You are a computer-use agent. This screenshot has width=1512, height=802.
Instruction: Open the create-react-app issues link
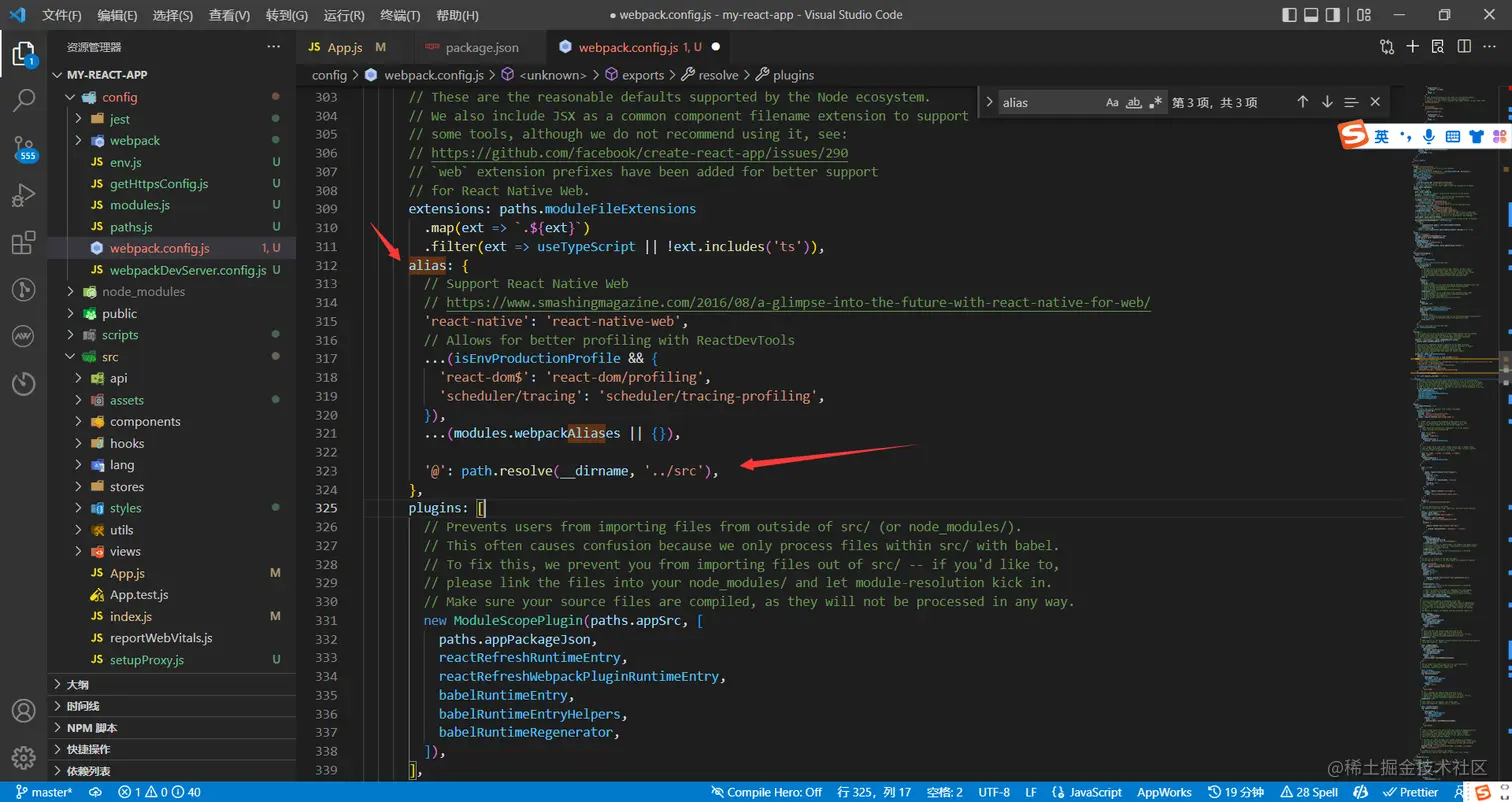tap(639, 153)
